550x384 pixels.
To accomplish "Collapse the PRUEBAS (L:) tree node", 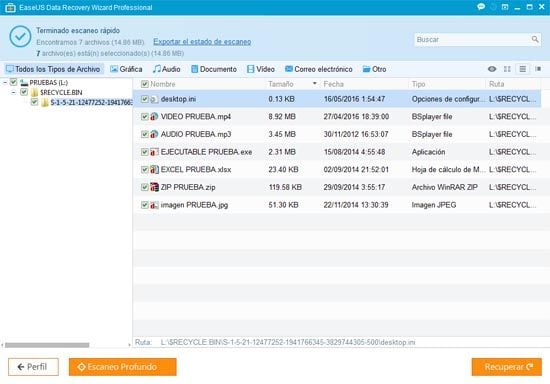I will pyautogui.click(x=5, y=83).
